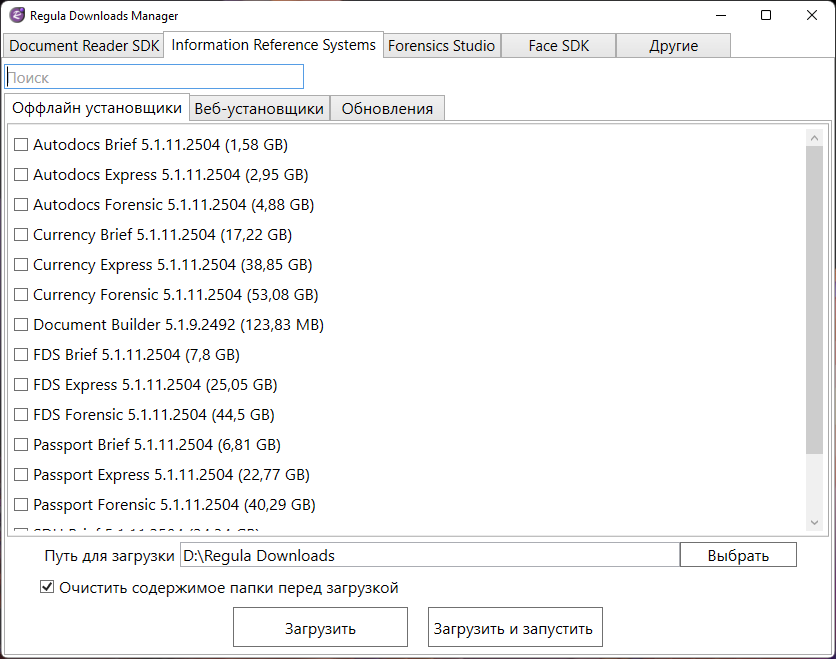Select the Information Reference Systems tab

pyautogui.click(x=274, y=45)
